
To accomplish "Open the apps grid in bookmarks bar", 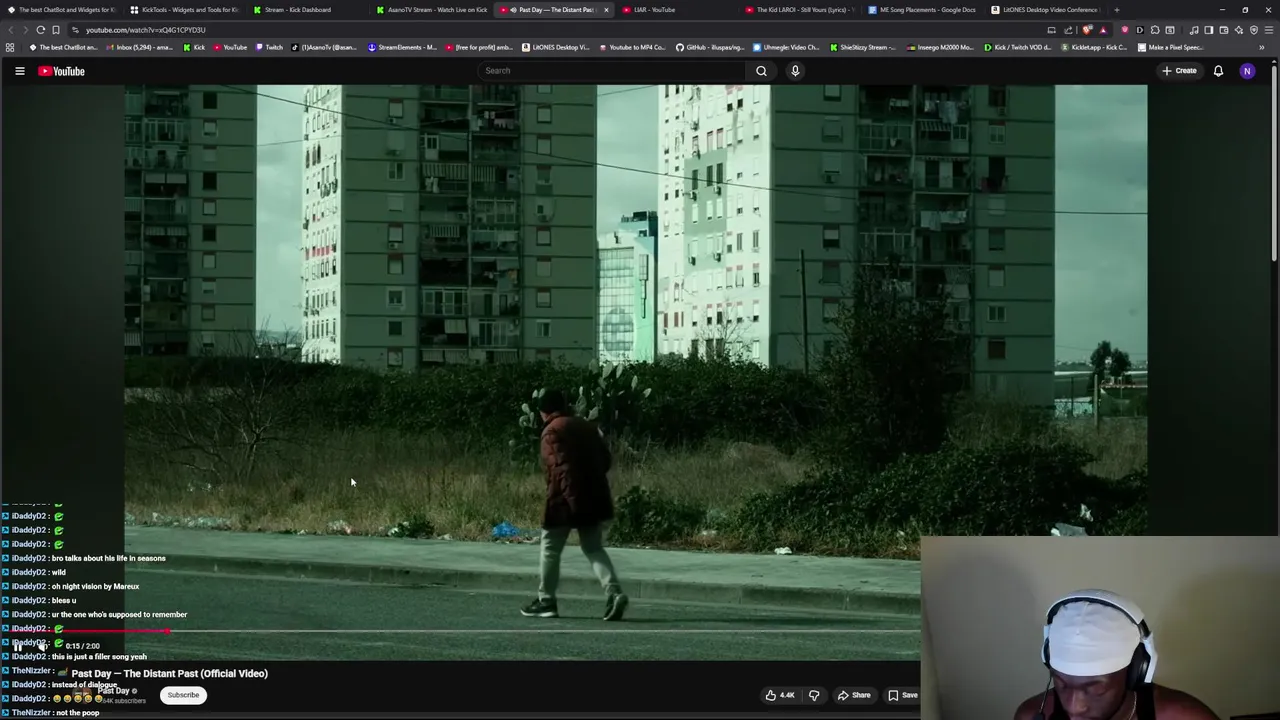I will coord(10,47).
